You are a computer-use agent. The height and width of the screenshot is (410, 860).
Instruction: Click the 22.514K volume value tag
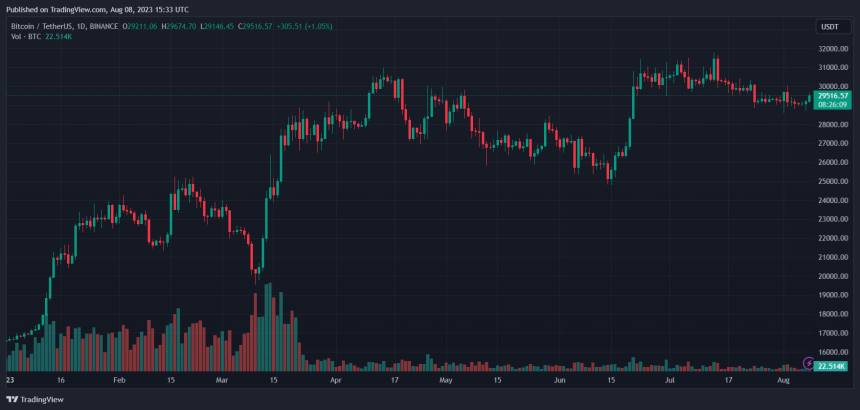pos(832,367)
